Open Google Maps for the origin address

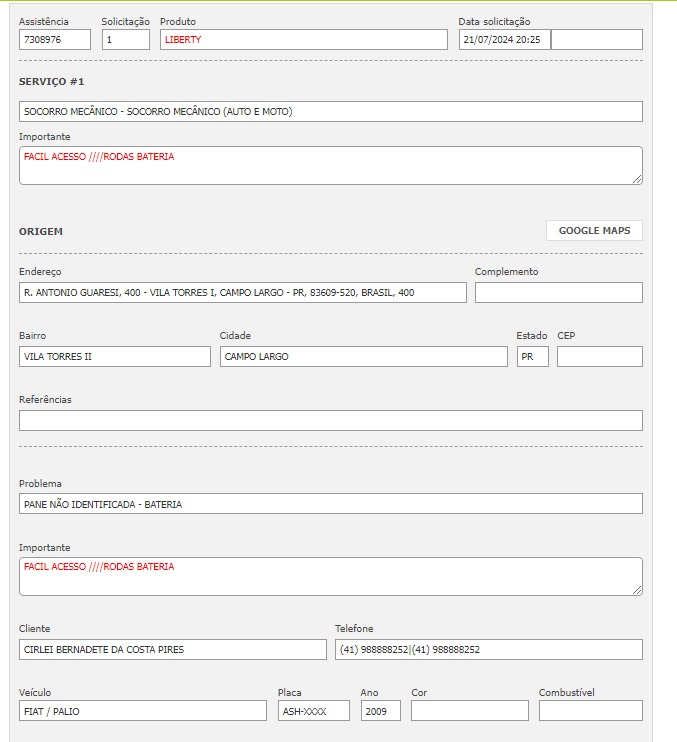click(594, 231)
